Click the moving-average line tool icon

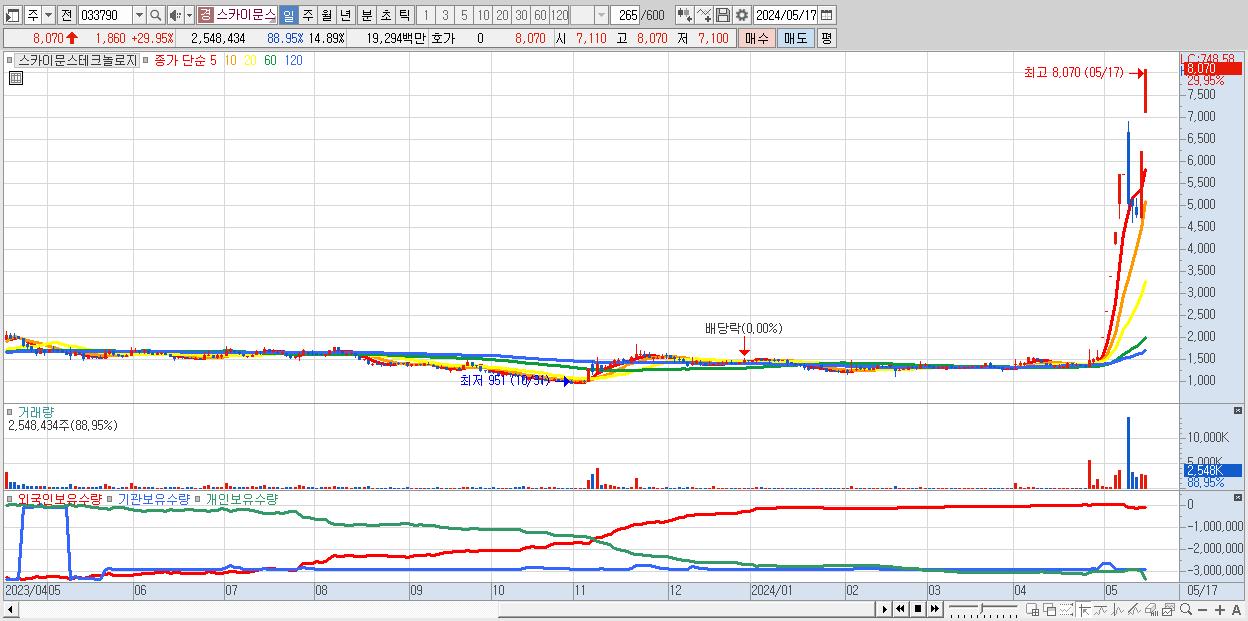click(1101, 609)
